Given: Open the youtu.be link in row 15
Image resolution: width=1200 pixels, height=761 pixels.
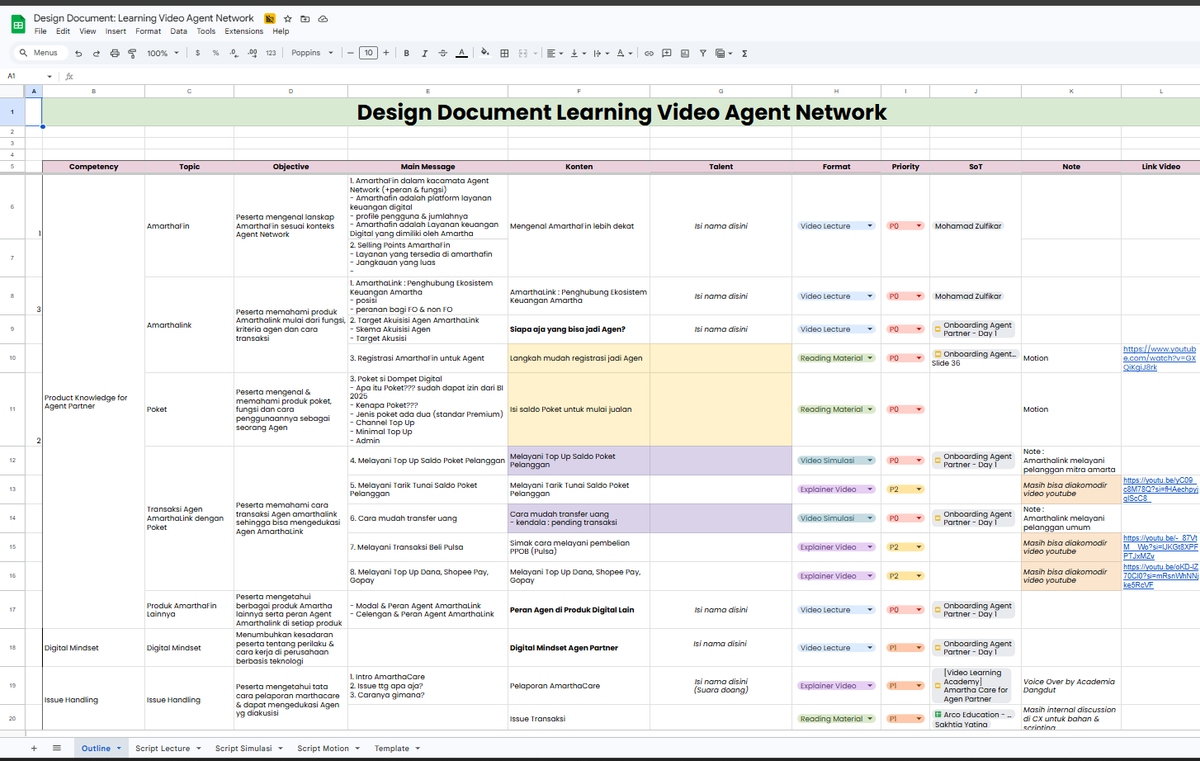Looking at the screenshot, I should point(1160,546).
